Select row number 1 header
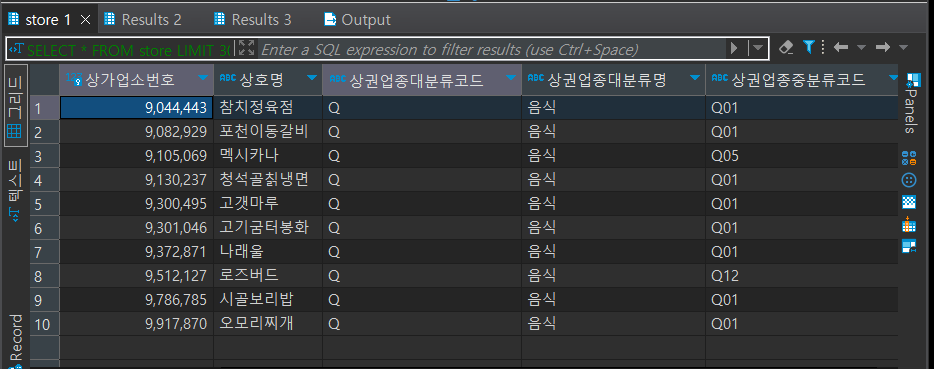Screen dimensions: 934x369 tap(45, 108)
